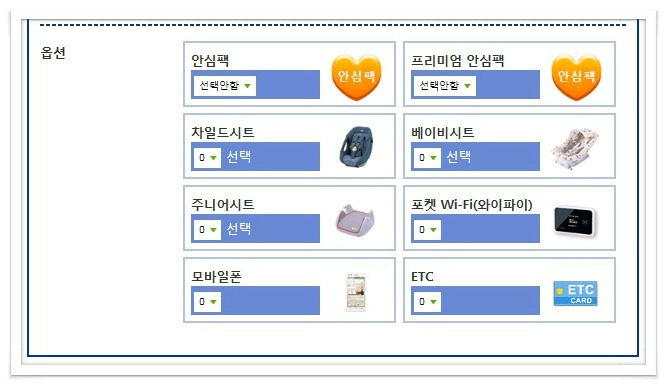Click the mobile phone image
This screenshot has height=385, width=667.
click(356, 292)
